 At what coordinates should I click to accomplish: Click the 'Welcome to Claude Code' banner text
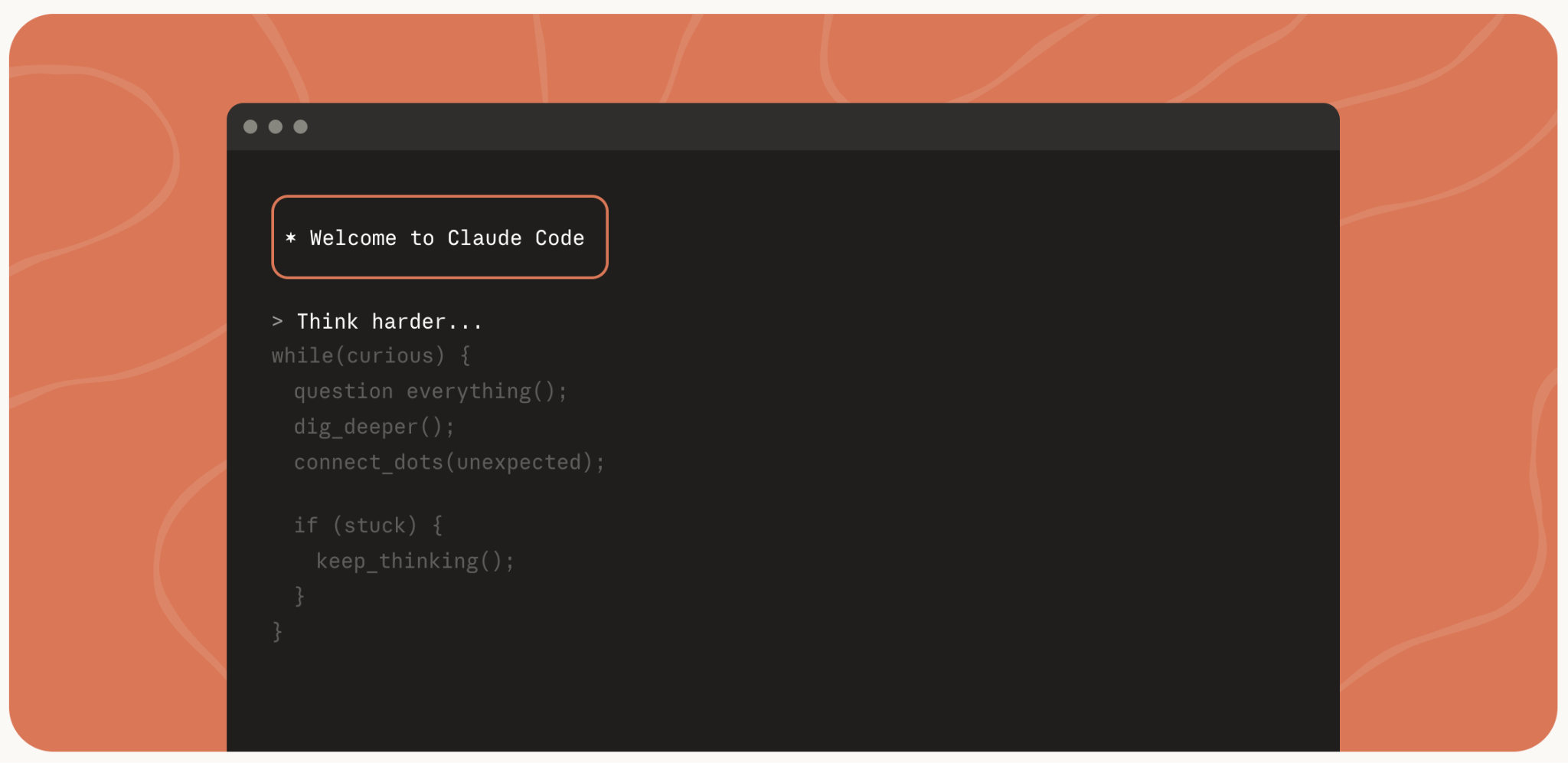pyautogui.click(x=447, y=238)
